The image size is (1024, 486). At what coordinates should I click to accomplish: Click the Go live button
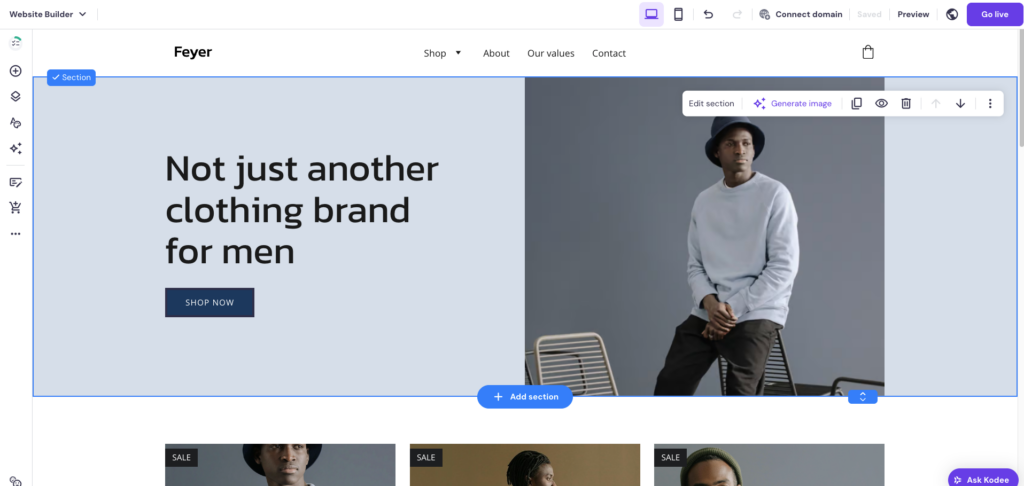point(995,14)
